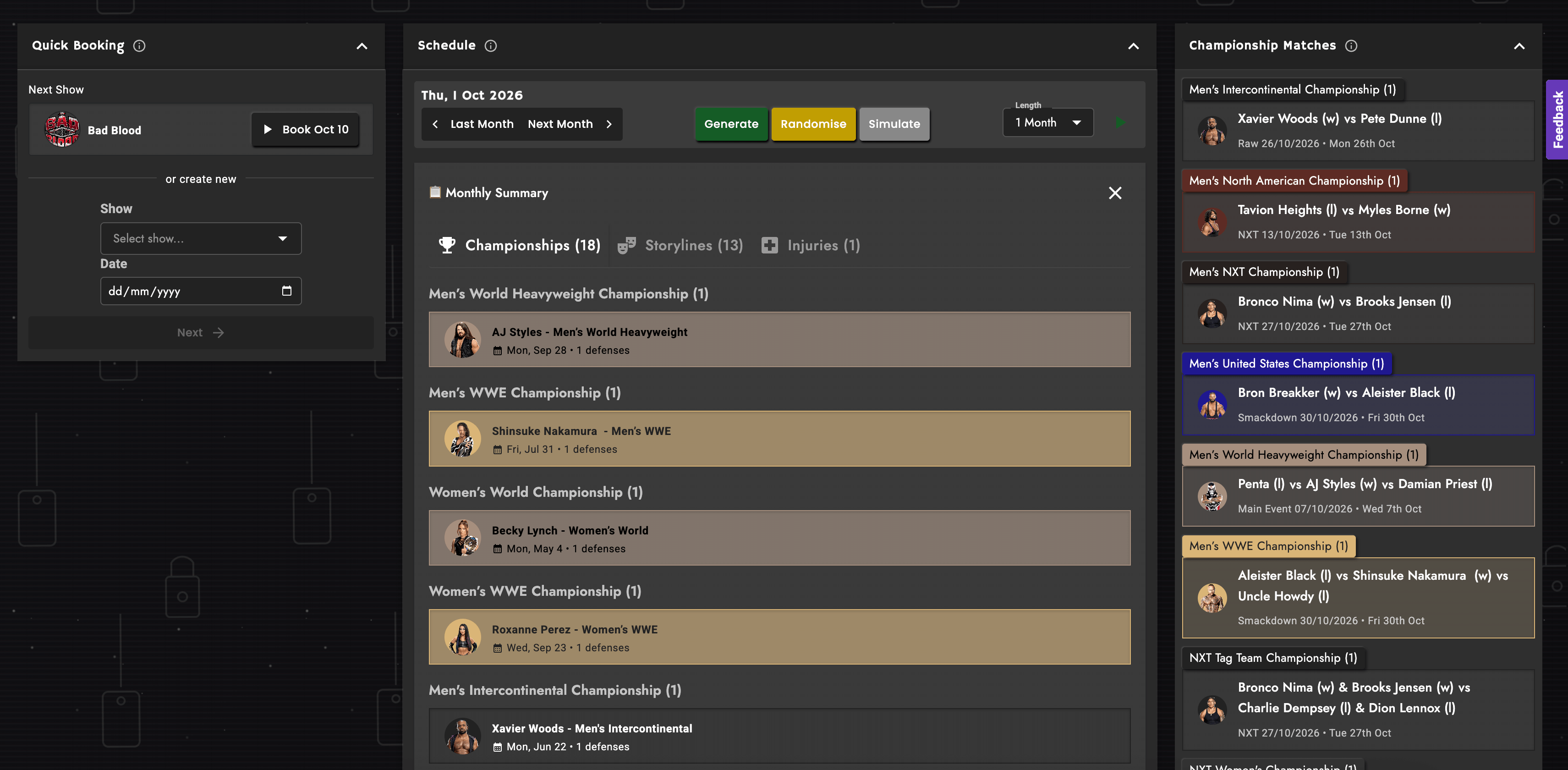Image resolution: width=1568 pixels, height=770 pixels.
Task: Open the Select show dropdown
Action: click(200, 239)
